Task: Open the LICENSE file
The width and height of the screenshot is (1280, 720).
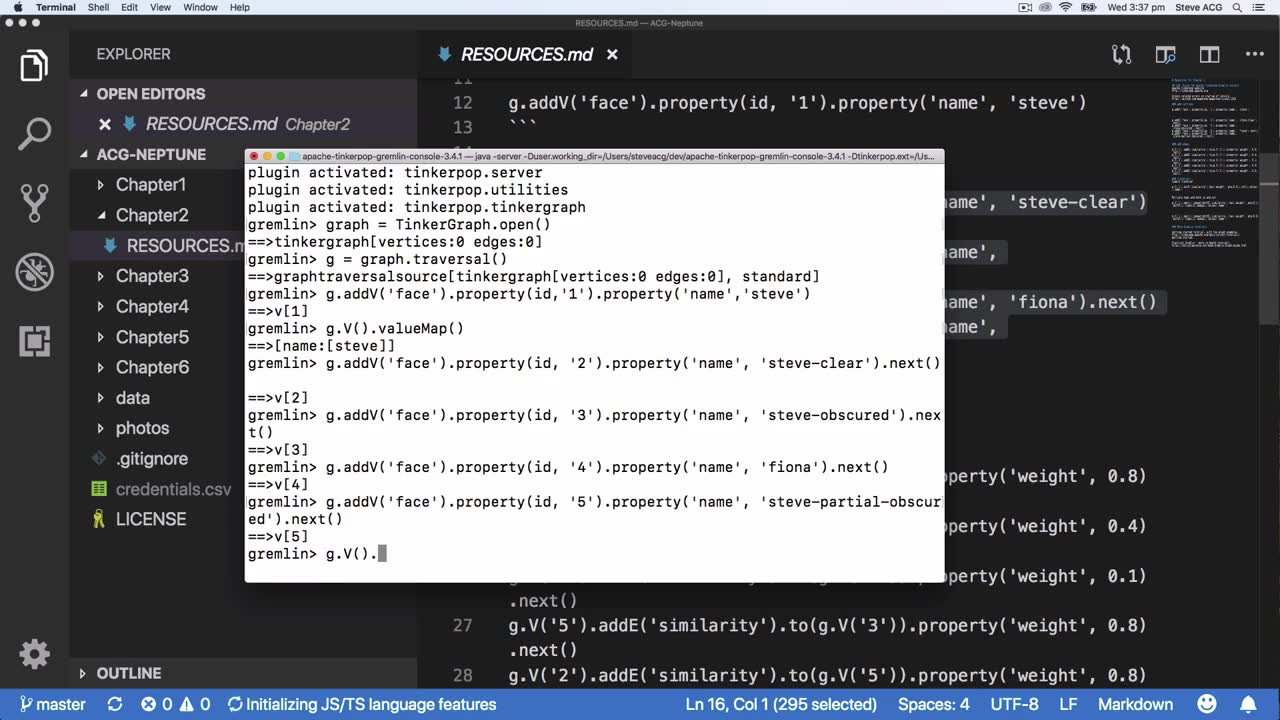Action: [151, 519]
